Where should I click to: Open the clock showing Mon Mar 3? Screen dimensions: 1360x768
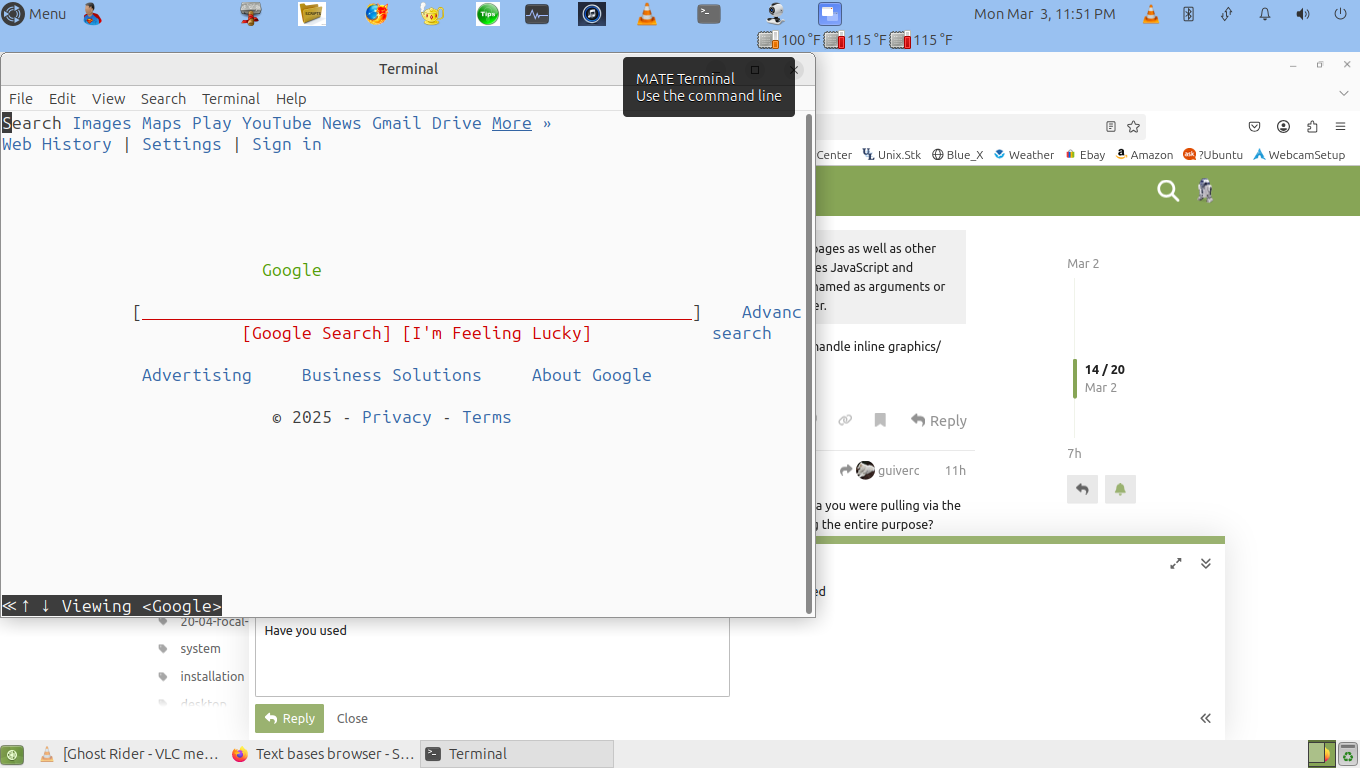[x=1044, y=14]
